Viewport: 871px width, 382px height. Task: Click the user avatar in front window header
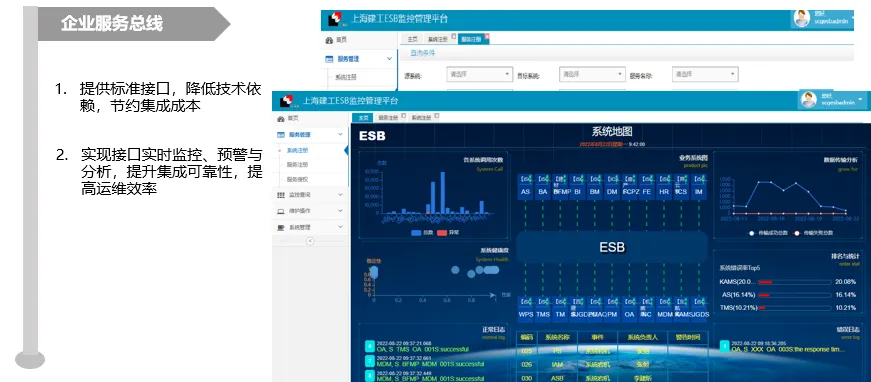pos(809,100)
